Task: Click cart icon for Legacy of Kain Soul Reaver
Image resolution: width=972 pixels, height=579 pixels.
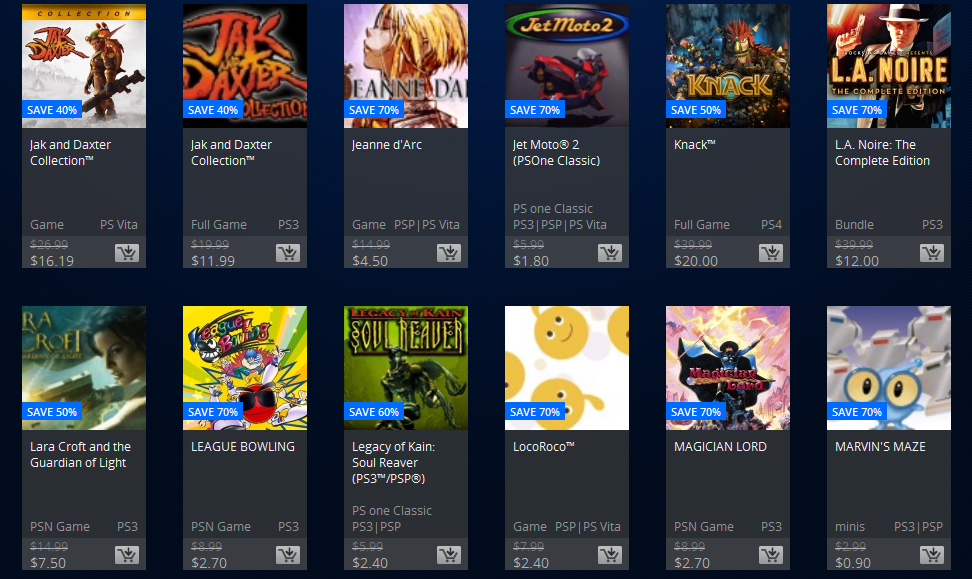Action: click(x=449, y=555)
